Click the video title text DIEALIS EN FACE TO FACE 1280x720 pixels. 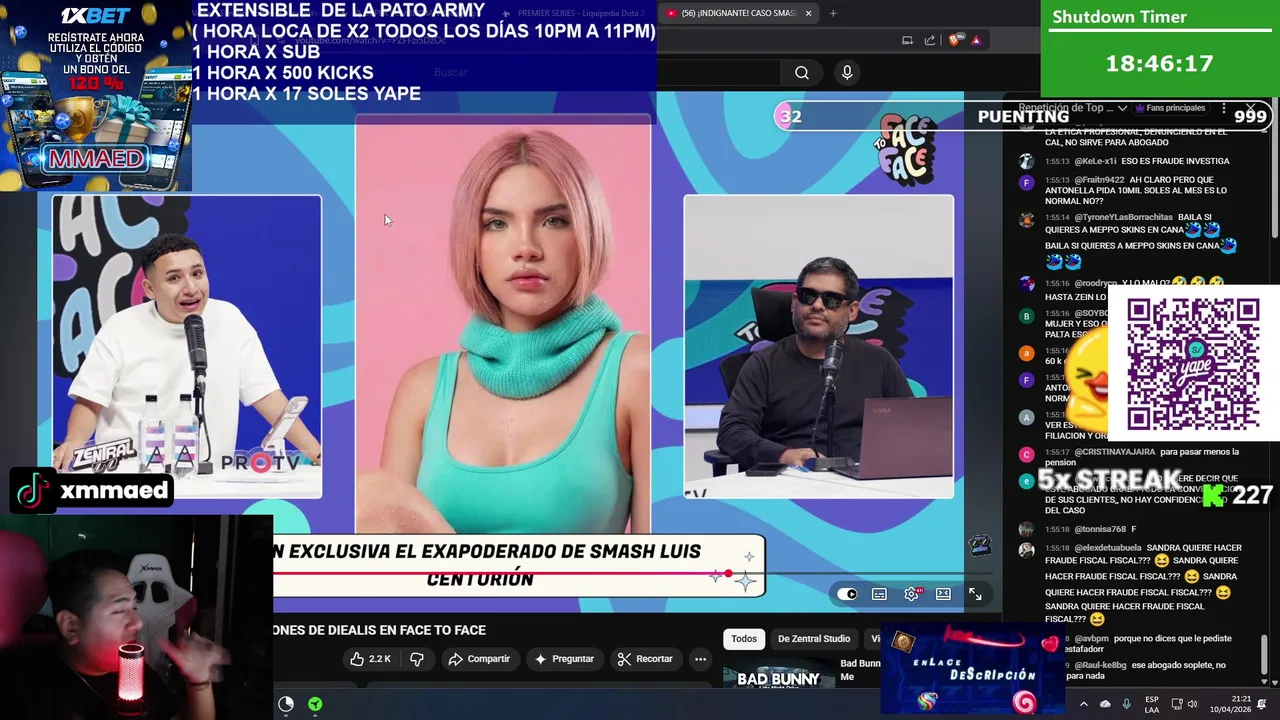(x=407, y=630)
